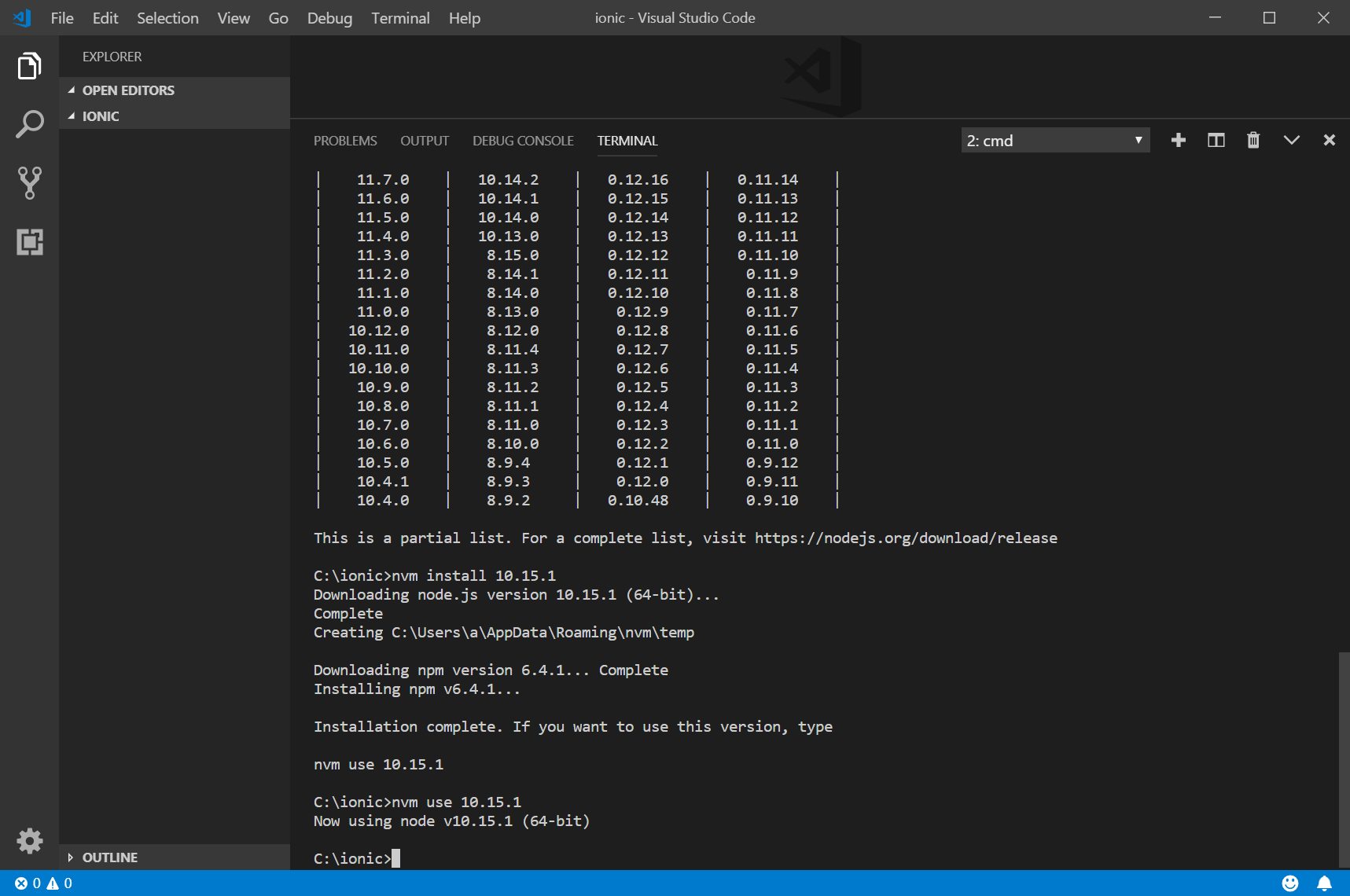
Task: Open the Search view icon
Action: 29,124
